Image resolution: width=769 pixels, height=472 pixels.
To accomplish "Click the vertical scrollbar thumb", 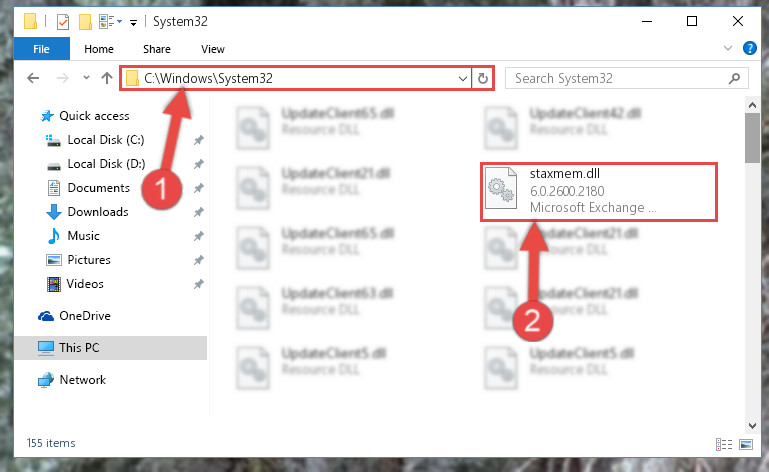I will (x=752, y=138).
